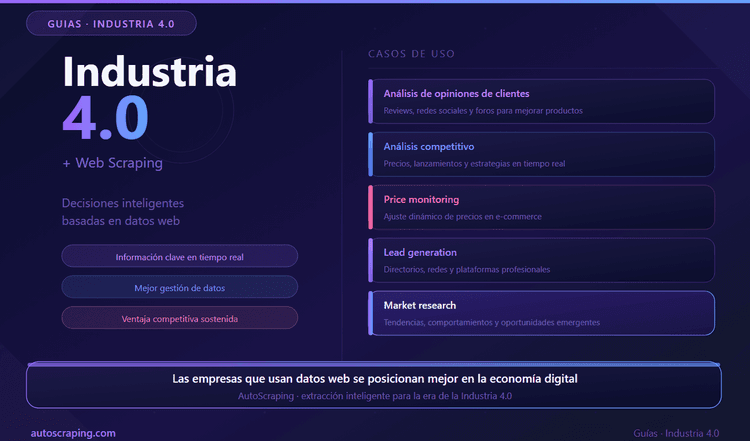Click the gradient '4.0' number

(105, 118)
